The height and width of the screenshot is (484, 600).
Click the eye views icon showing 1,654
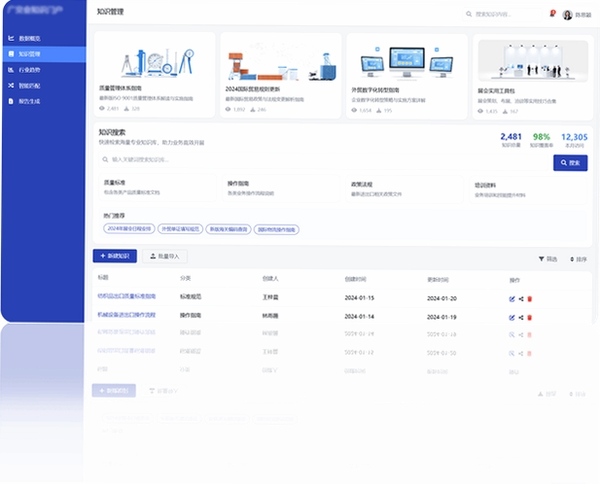[x=354, y=110]
